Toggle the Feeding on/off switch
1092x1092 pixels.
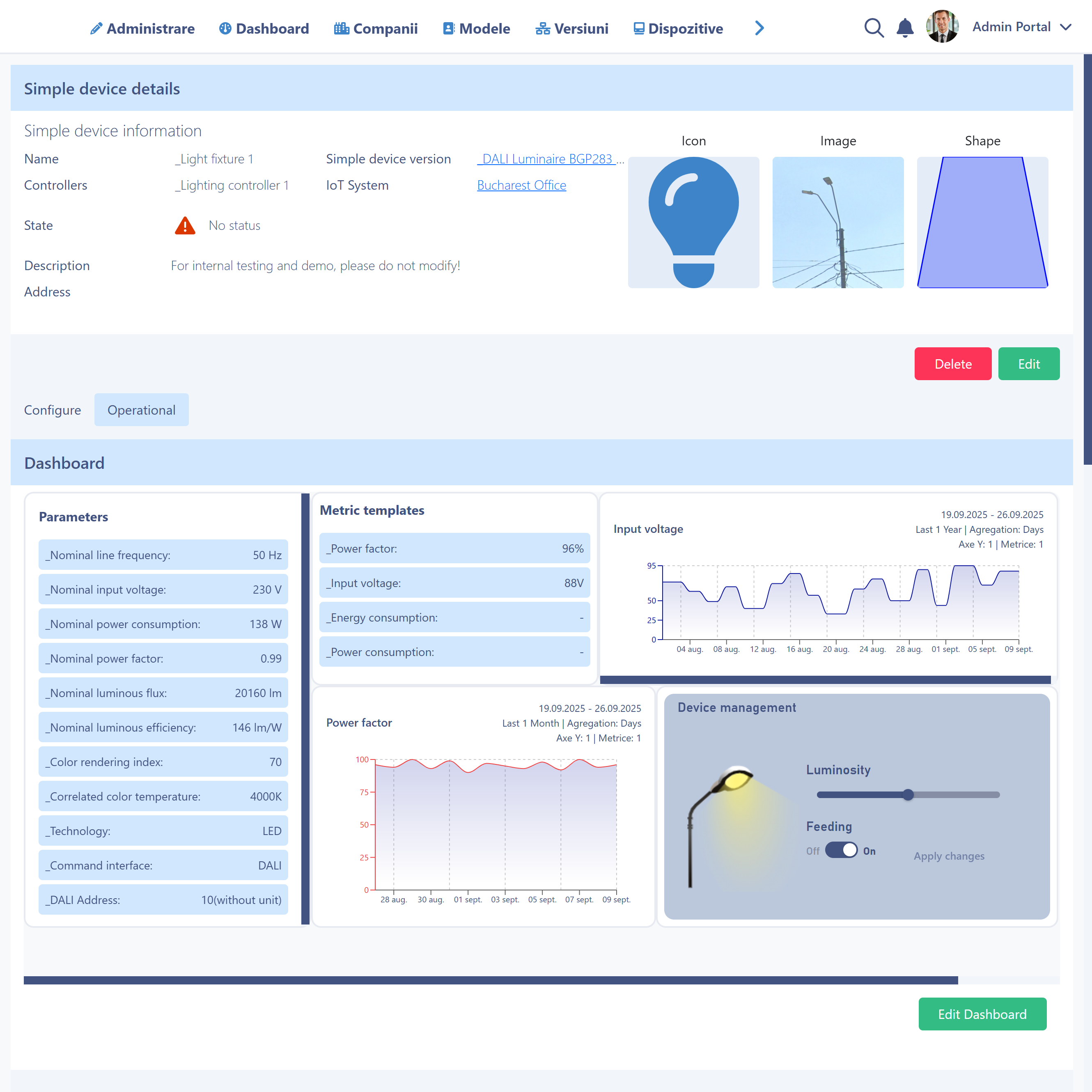click(841, 851)
